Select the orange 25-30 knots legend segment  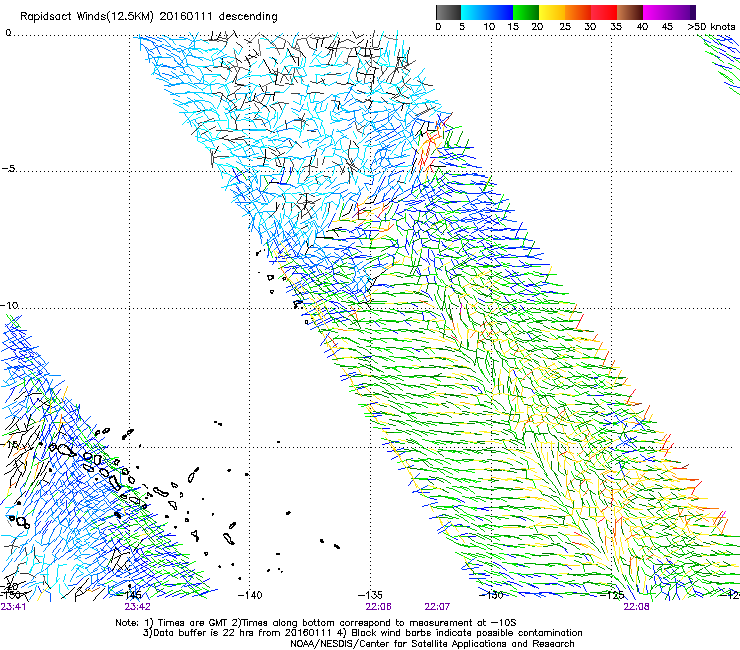578,12
